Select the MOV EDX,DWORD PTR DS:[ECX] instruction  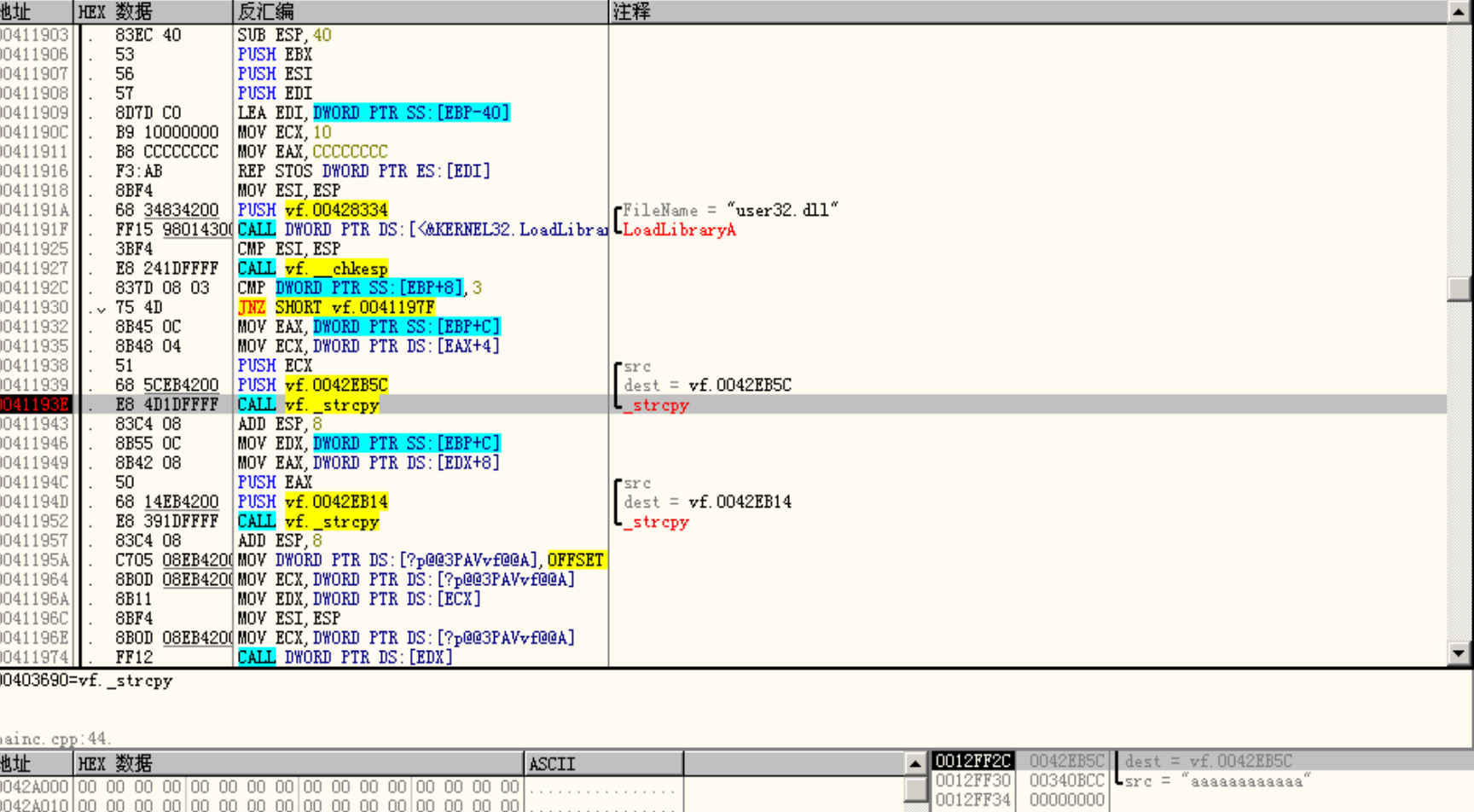coord(359,600)
